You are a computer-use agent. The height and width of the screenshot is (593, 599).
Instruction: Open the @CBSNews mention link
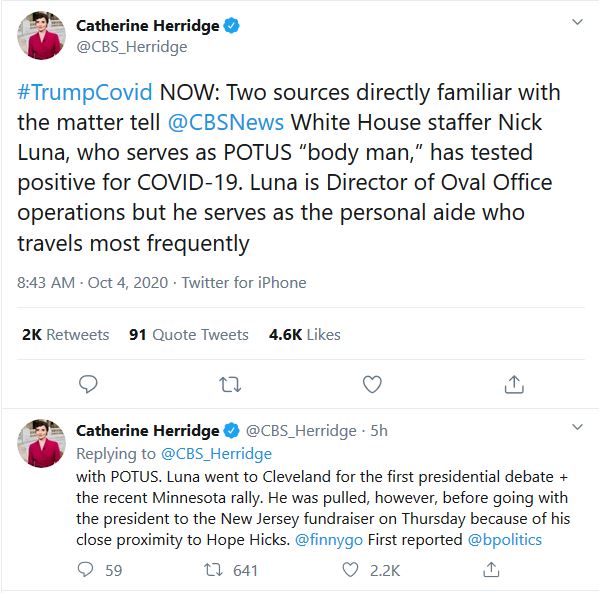(226, 123)
